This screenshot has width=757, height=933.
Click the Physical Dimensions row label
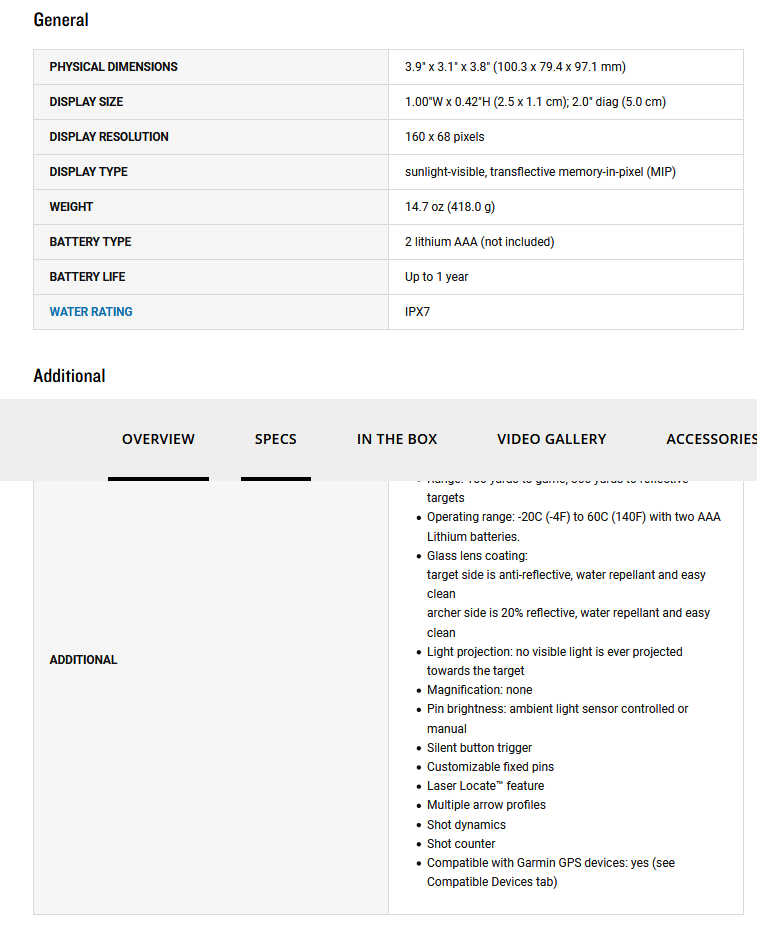click(113, 67)
